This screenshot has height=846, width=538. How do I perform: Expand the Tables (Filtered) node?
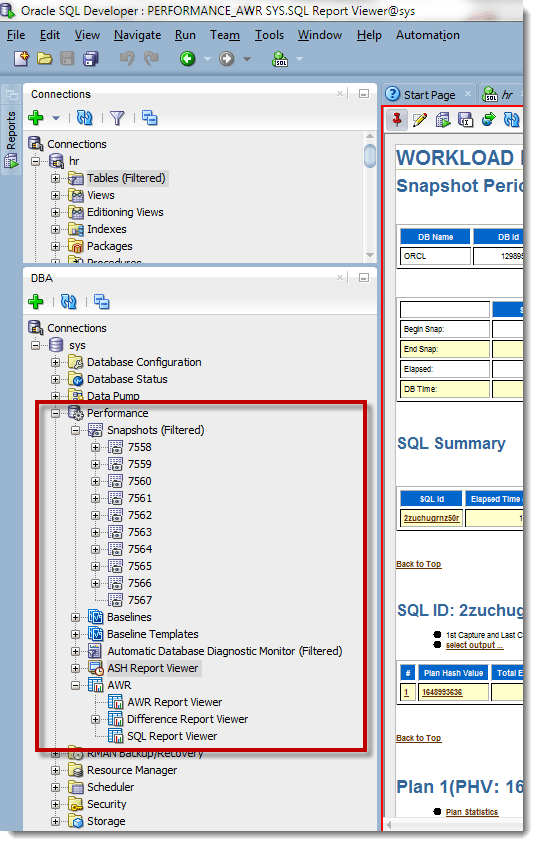55,178
